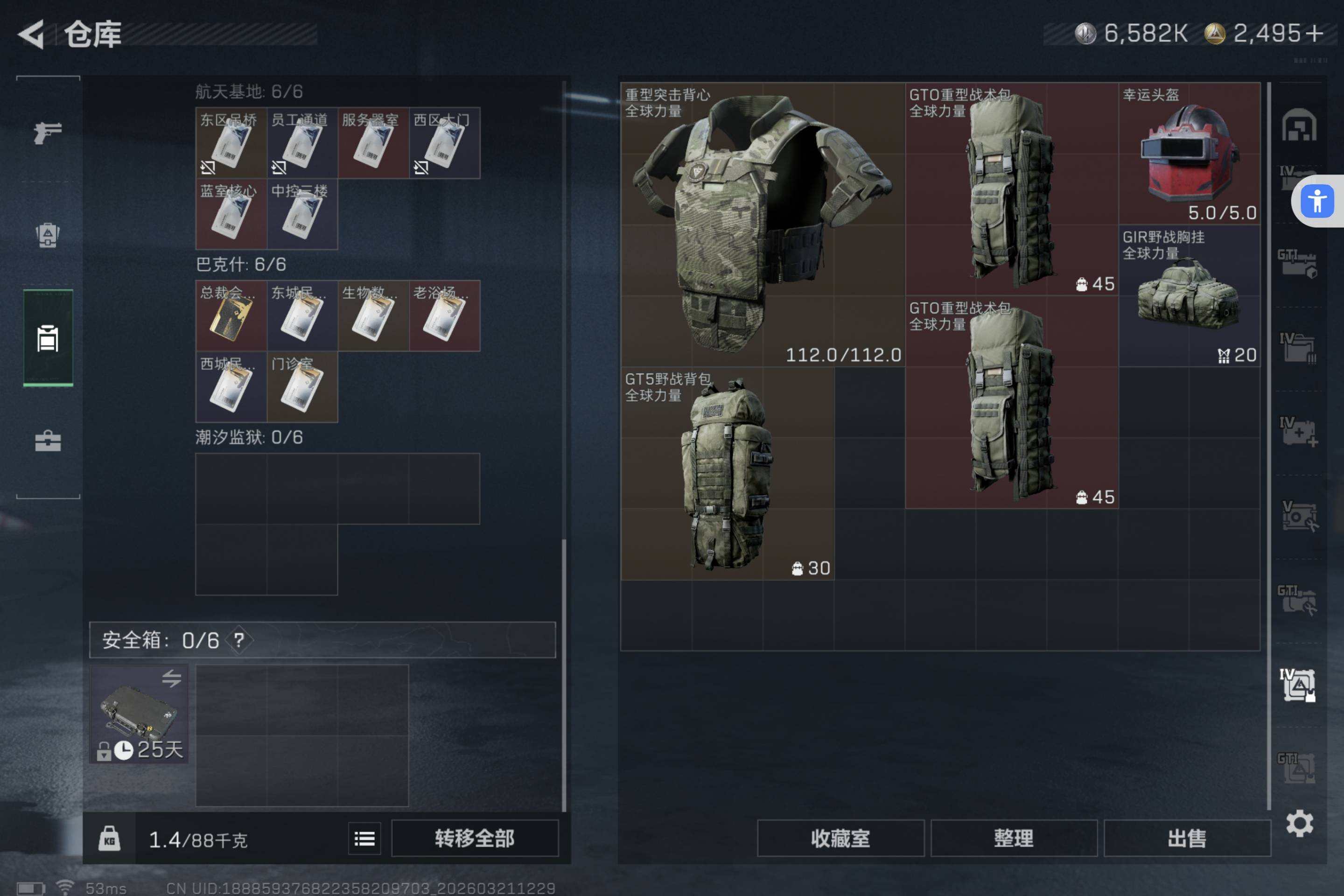Open the weapons category pistol icon

tap(48, 133)
